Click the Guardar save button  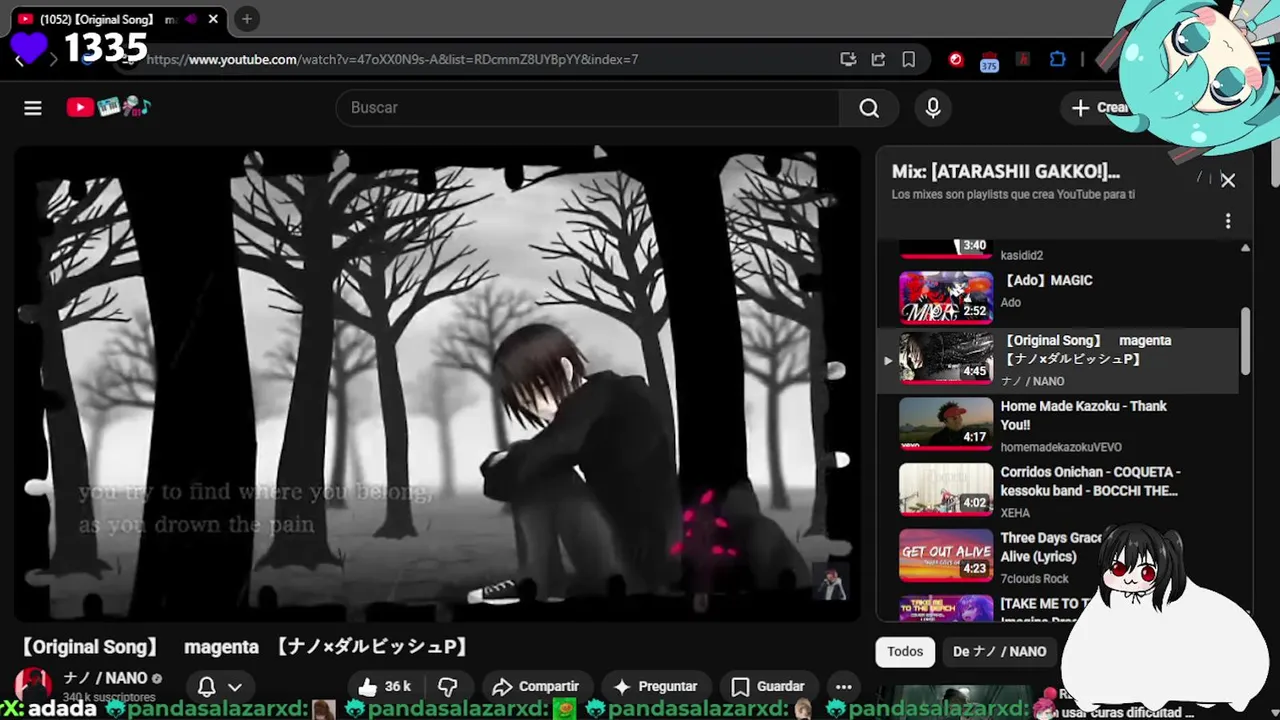768,687
